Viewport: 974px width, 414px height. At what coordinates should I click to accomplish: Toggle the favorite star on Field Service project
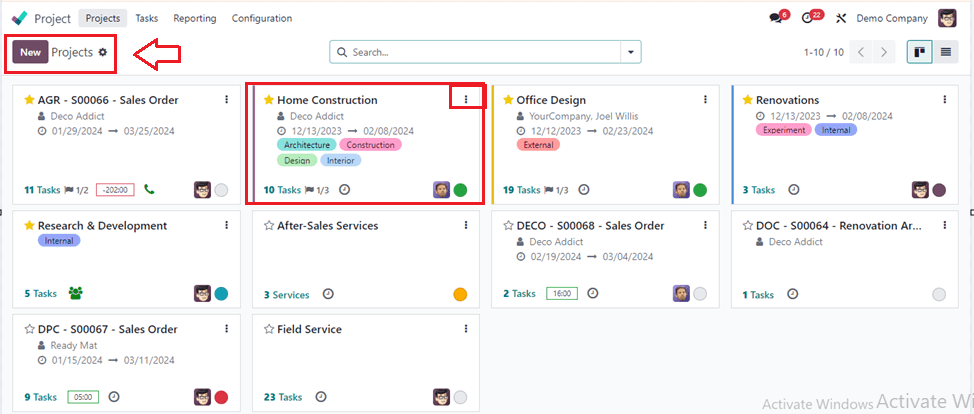click(x=269, y=329)
